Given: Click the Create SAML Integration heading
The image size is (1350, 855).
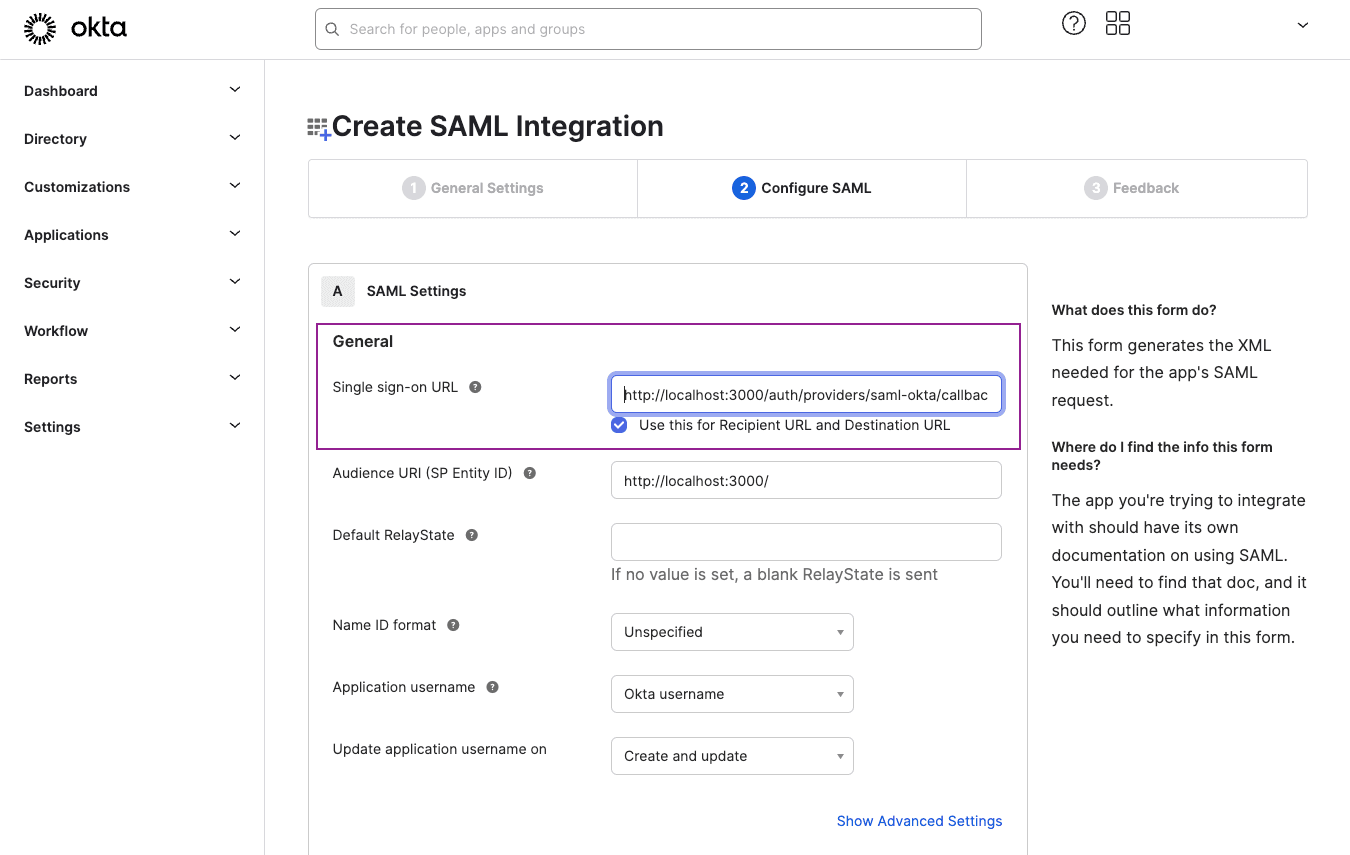Looking at the screenshot, I should click(x=498, y=126).
